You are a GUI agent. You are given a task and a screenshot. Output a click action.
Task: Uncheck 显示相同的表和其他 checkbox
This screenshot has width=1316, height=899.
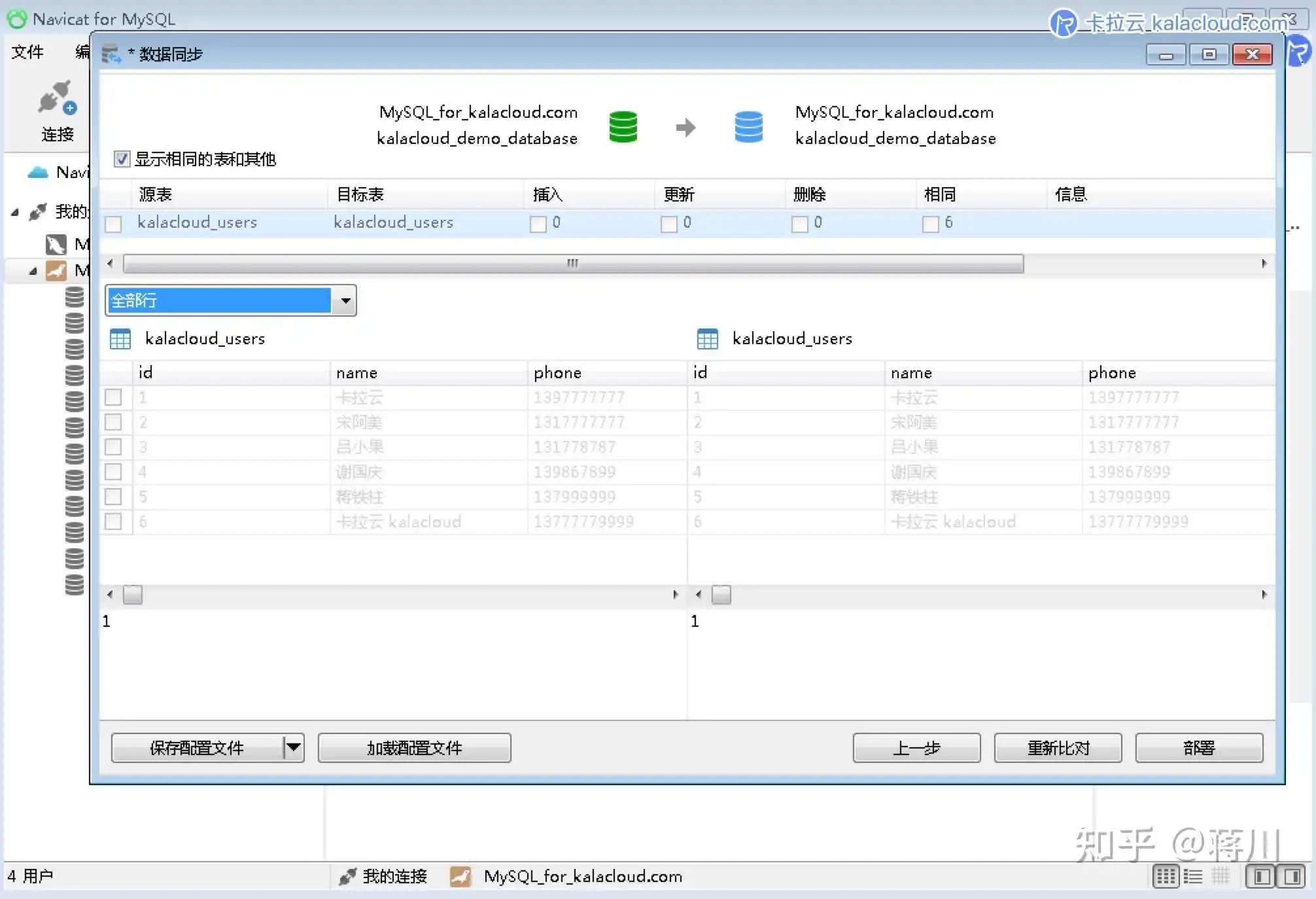pos(122,159)
